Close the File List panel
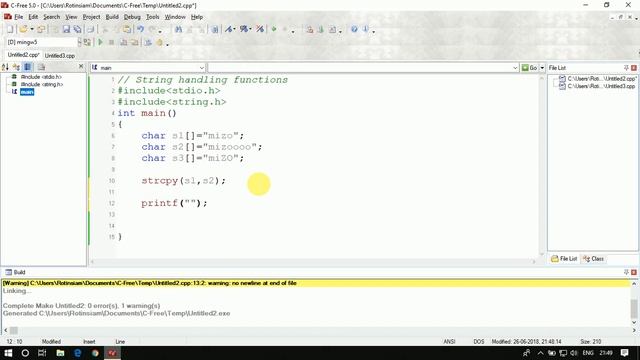This screenshot has width=640, height=360. click(x=634, y=68)
